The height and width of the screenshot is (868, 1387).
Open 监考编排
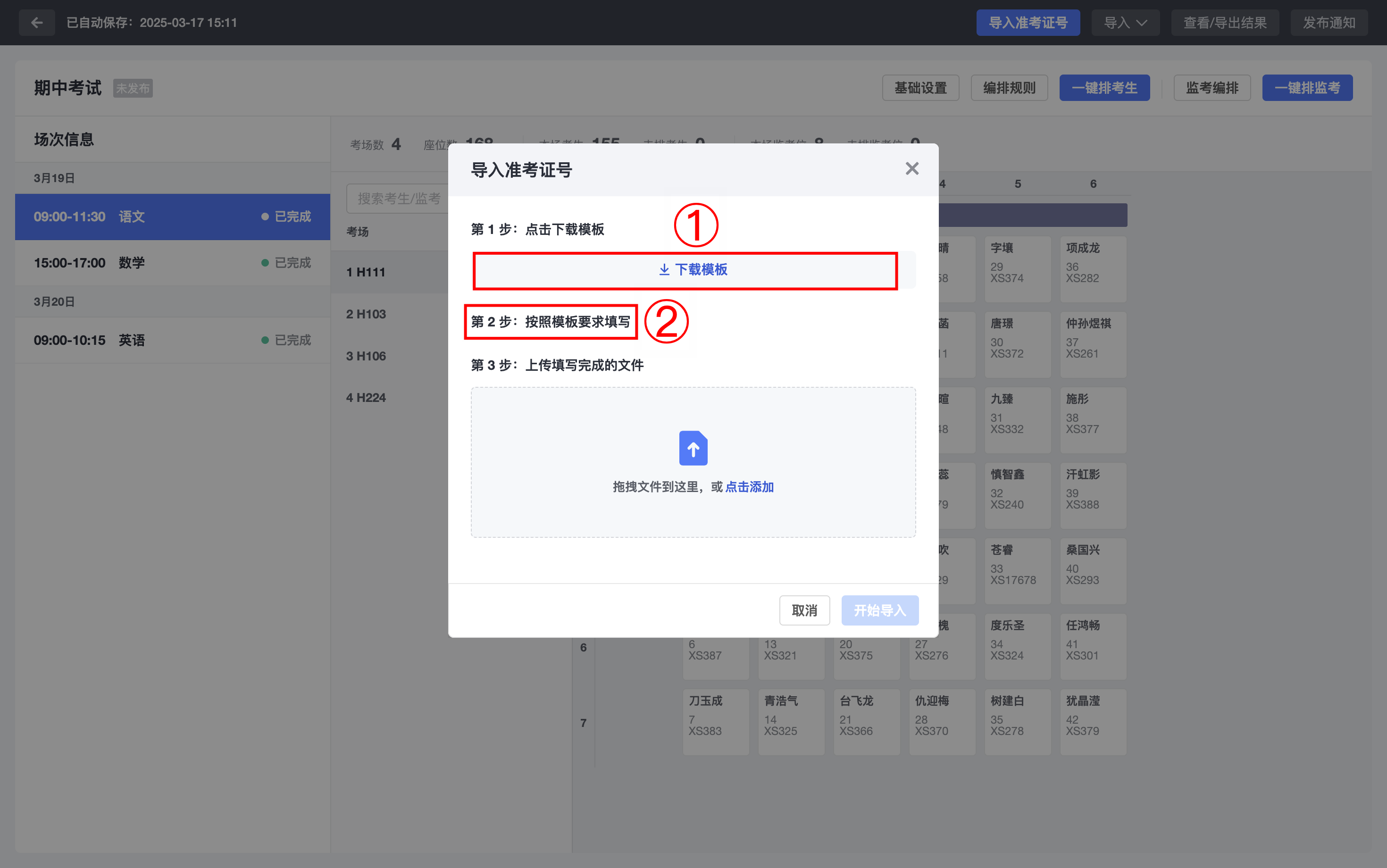(x=1212, y=88)
